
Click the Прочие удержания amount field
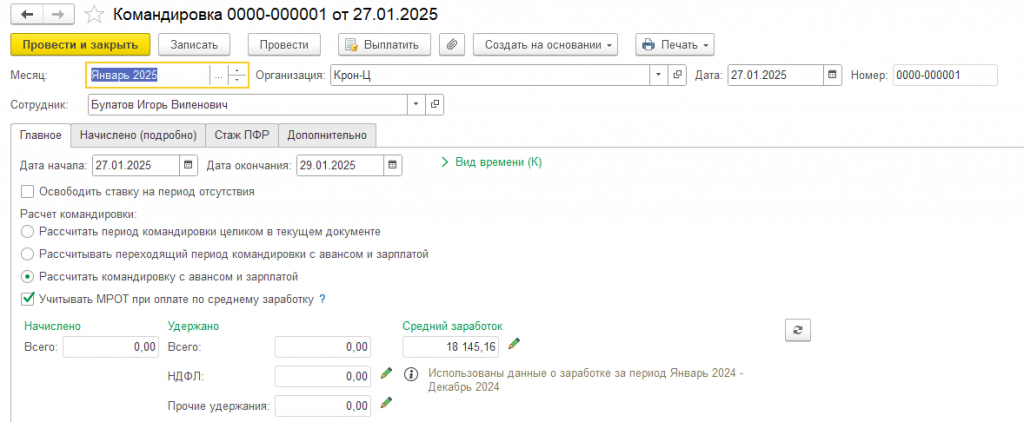323,406
